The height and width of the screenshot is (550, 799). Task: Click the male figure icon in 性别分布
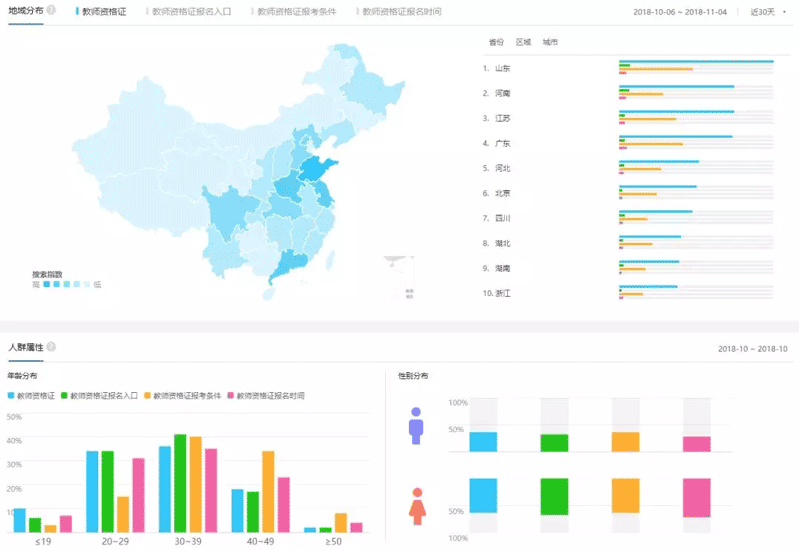click(x=416, y=426)
